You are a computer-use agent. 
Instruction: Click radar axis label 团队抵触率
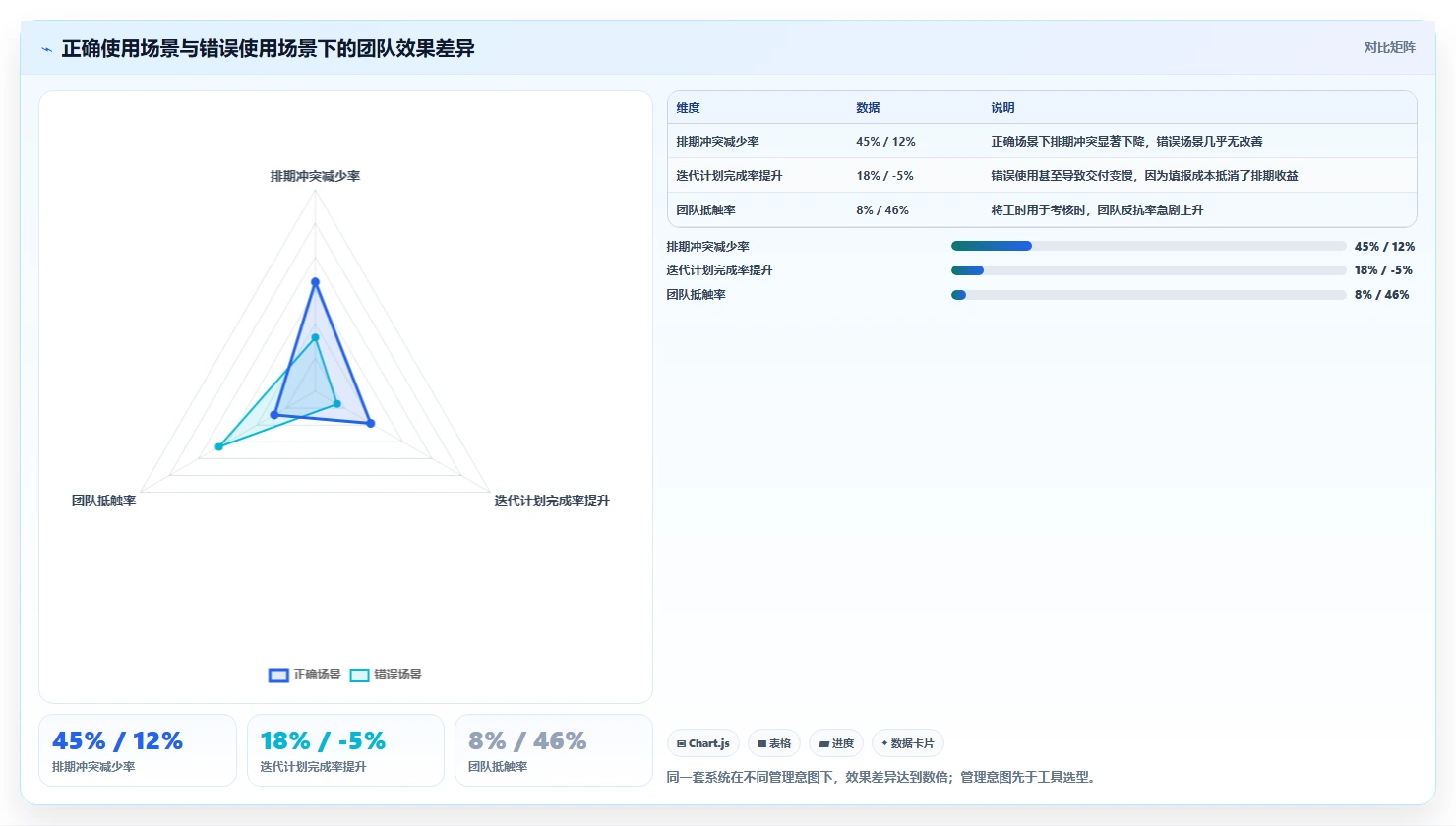tap(103, 501)
